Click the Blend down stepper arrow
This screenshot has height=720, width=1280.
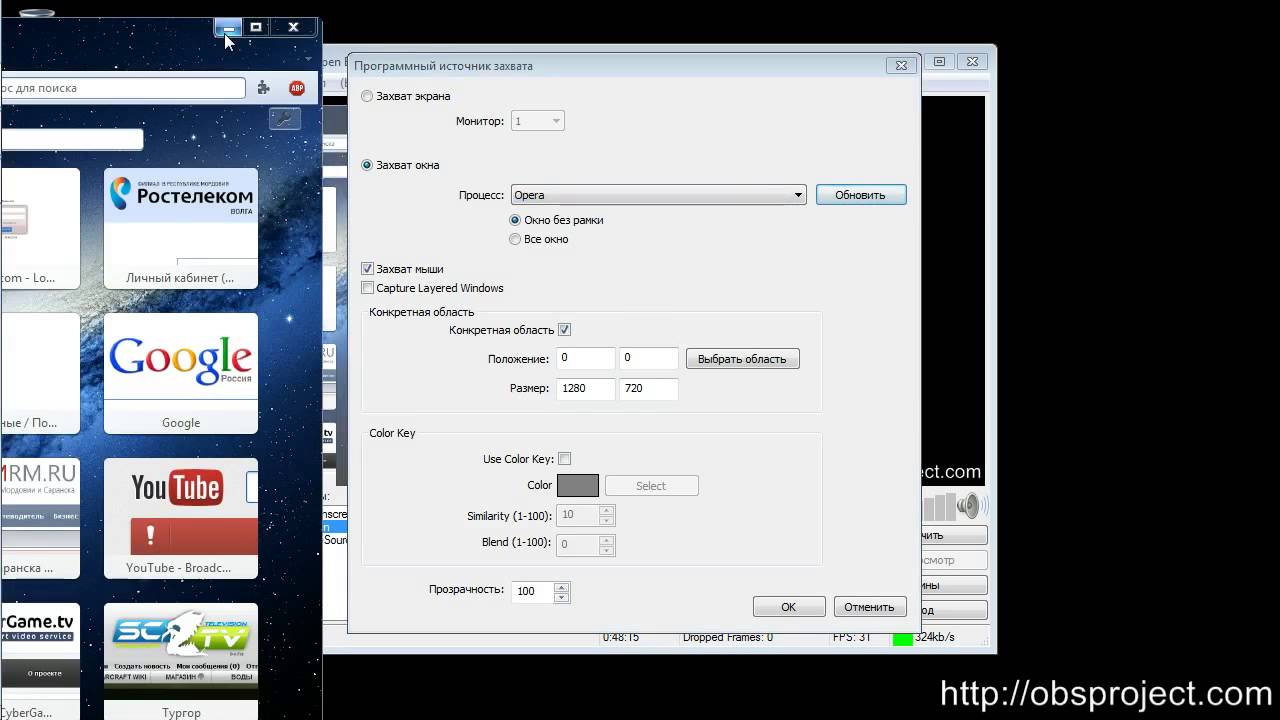606,550
